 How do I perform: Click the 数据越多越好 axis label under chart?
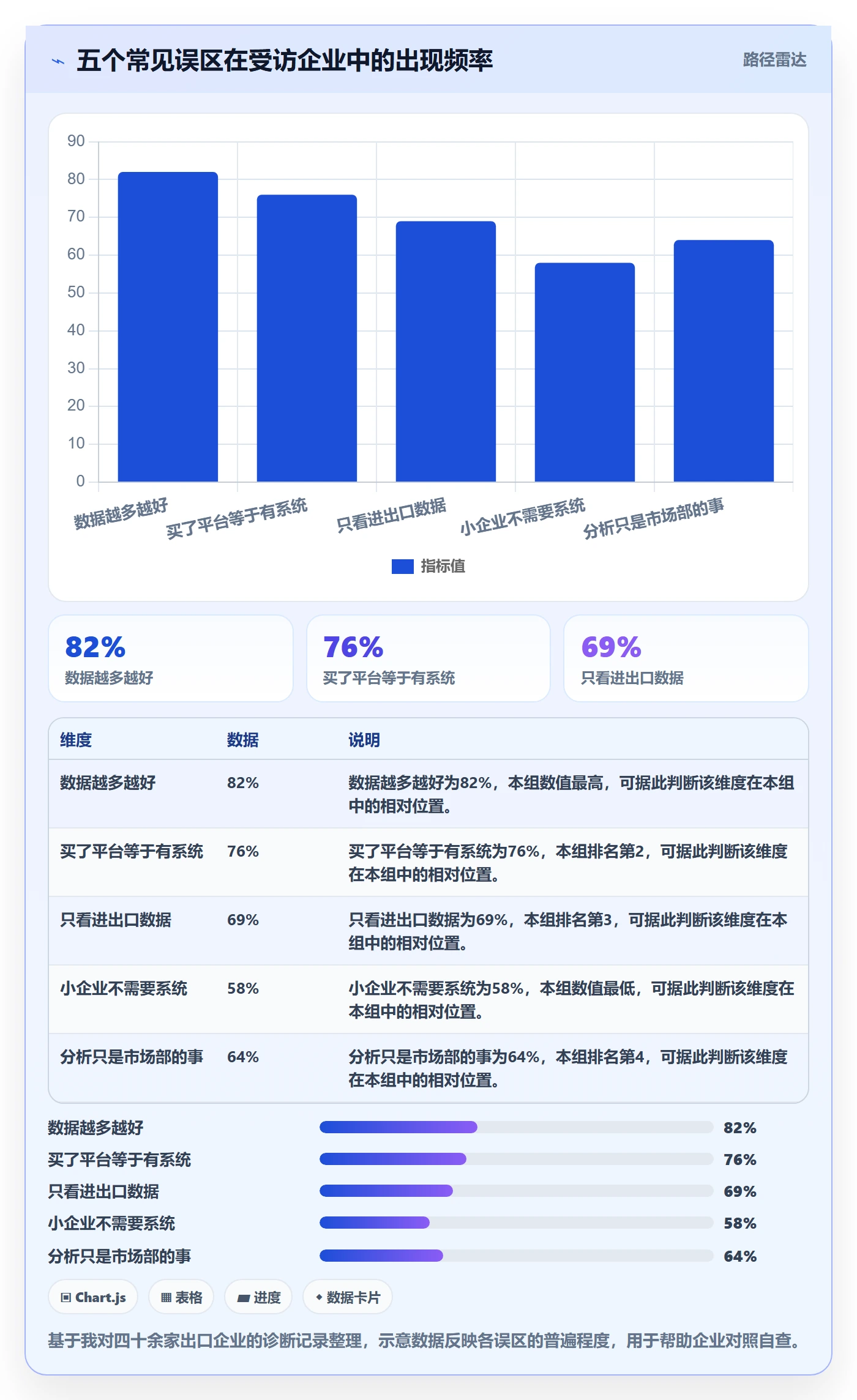point(121,514)
